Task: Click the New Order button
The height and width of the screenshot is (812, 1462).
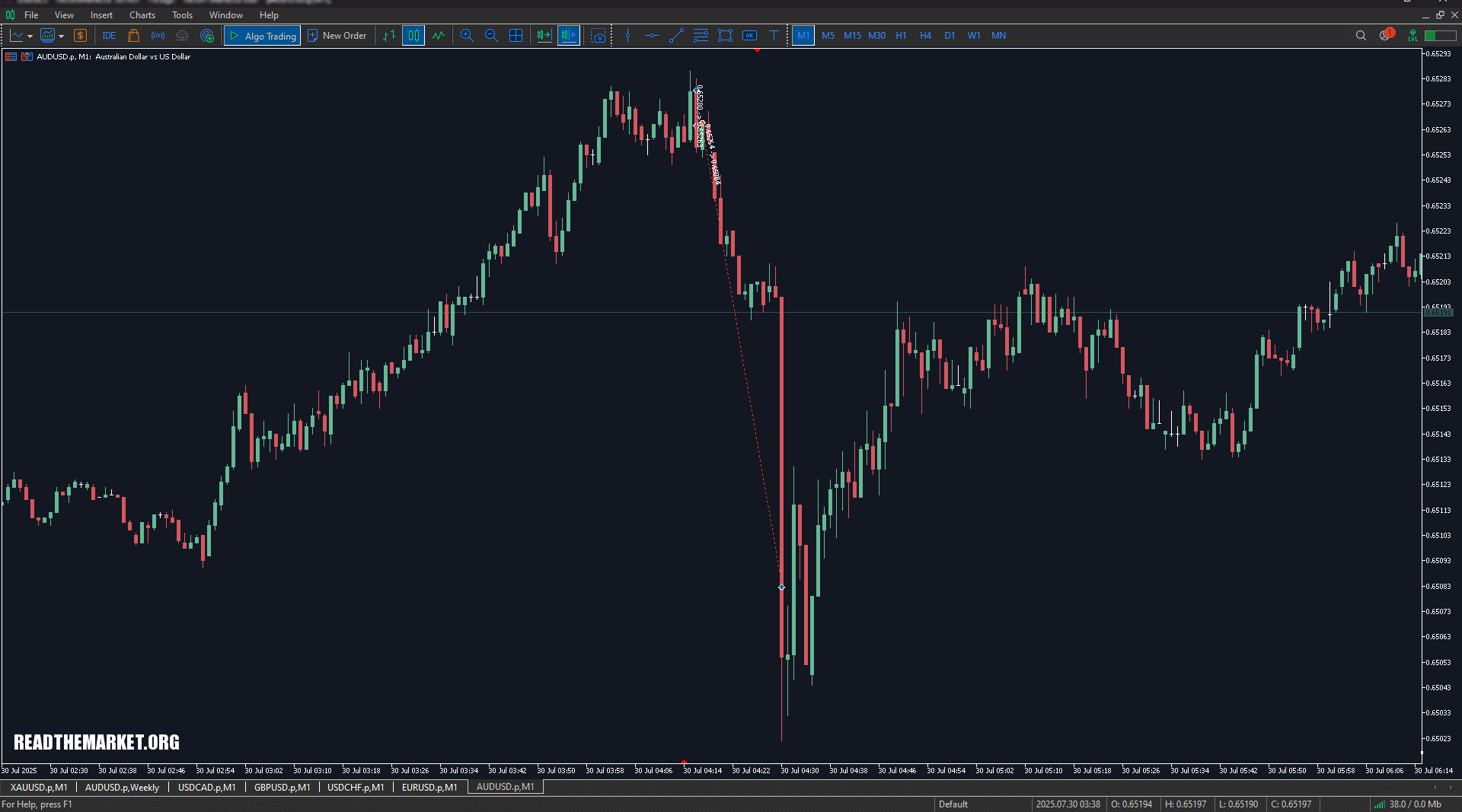Action: [337, 36]
